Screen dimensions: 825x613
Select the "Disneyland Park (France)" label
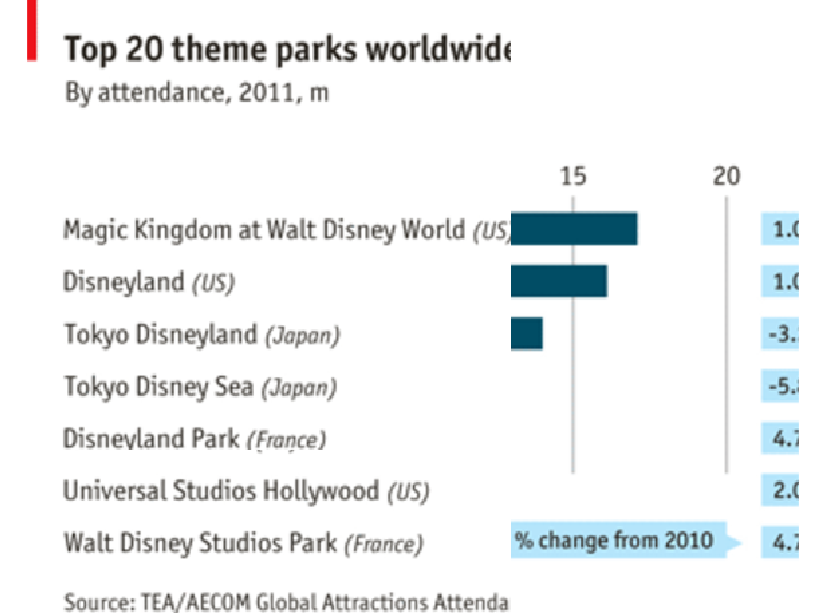pos(195,439)
